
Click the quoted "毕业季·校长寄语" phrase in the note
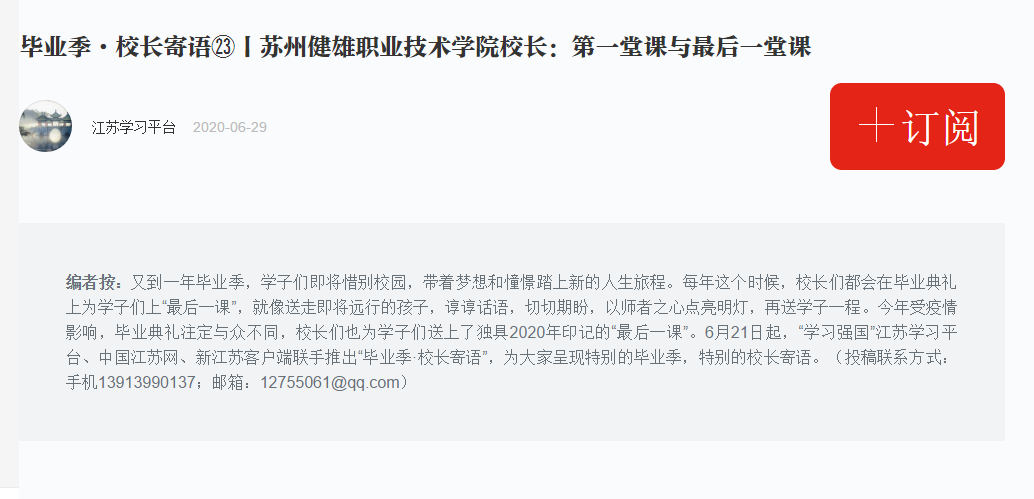pos(394,357)
